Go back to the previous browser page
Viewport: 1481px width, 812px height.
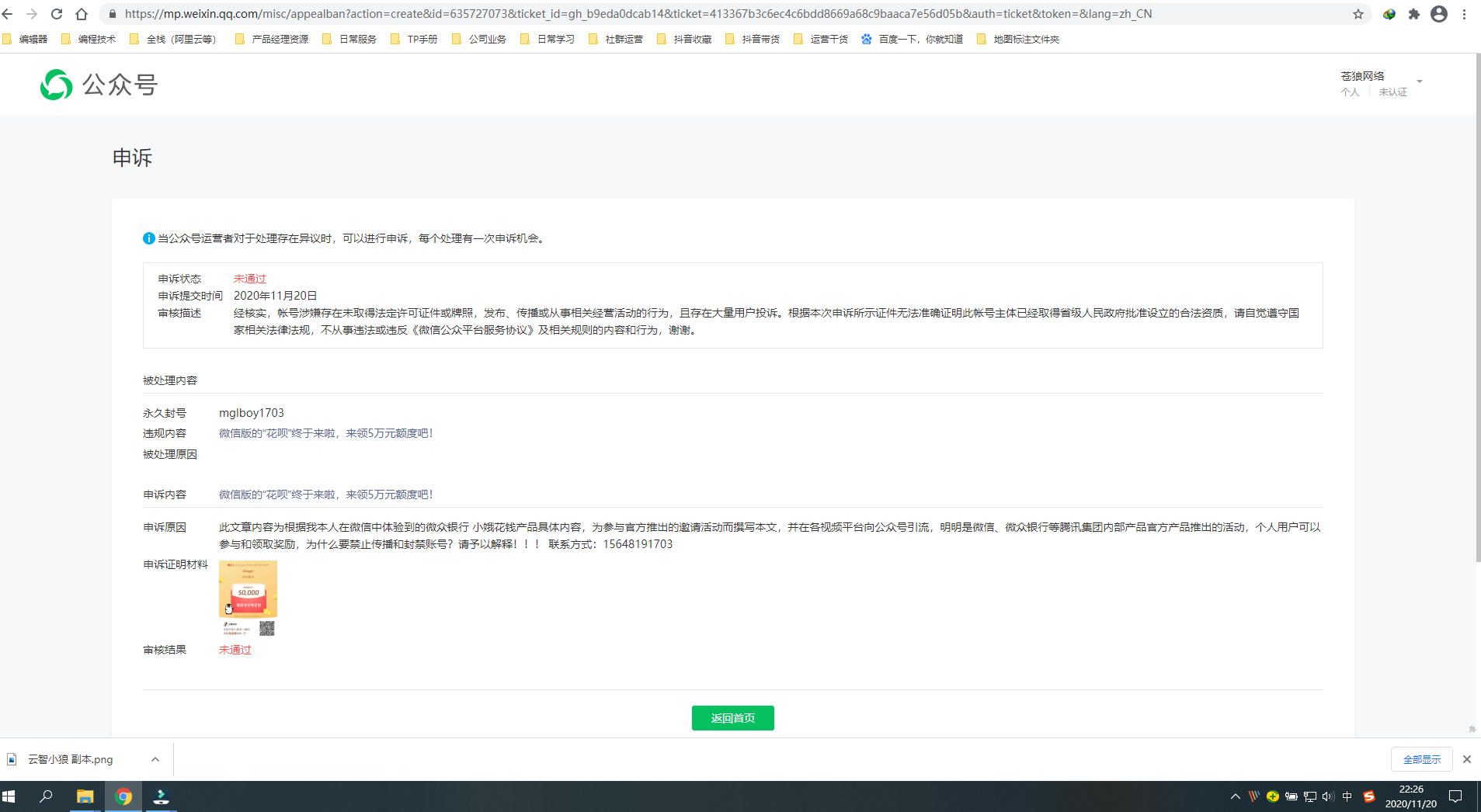[x=8, y=14]
